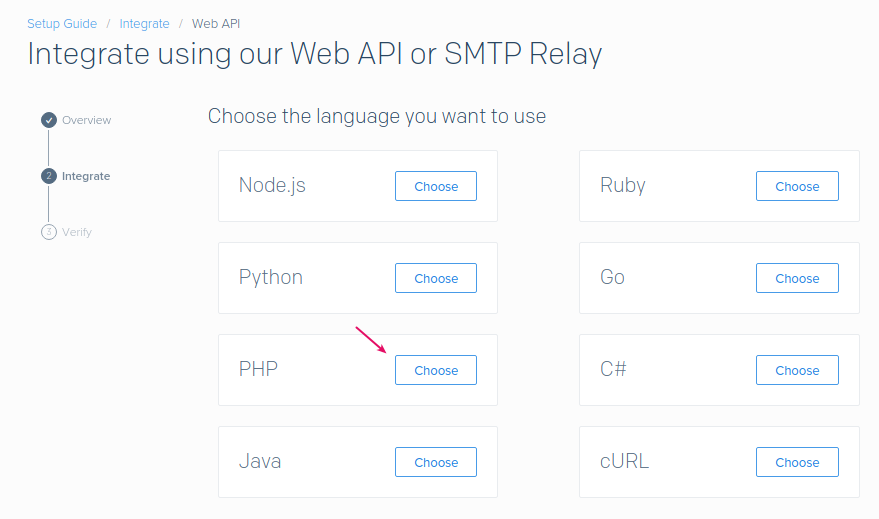879x519 pixels.
Task: Select the Overview step label
Action: (x=86, y=120)
